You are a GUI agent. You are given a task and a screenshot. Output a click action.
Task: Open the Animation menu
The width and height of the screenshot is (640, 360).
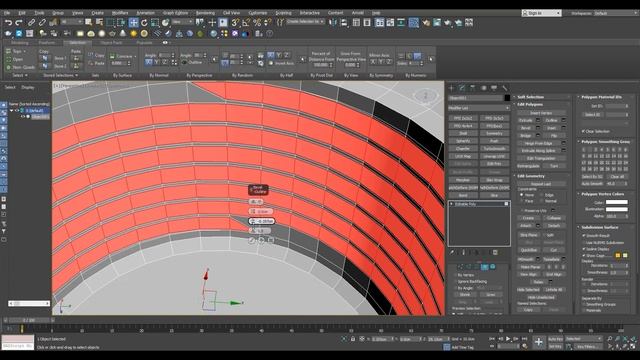145,13
